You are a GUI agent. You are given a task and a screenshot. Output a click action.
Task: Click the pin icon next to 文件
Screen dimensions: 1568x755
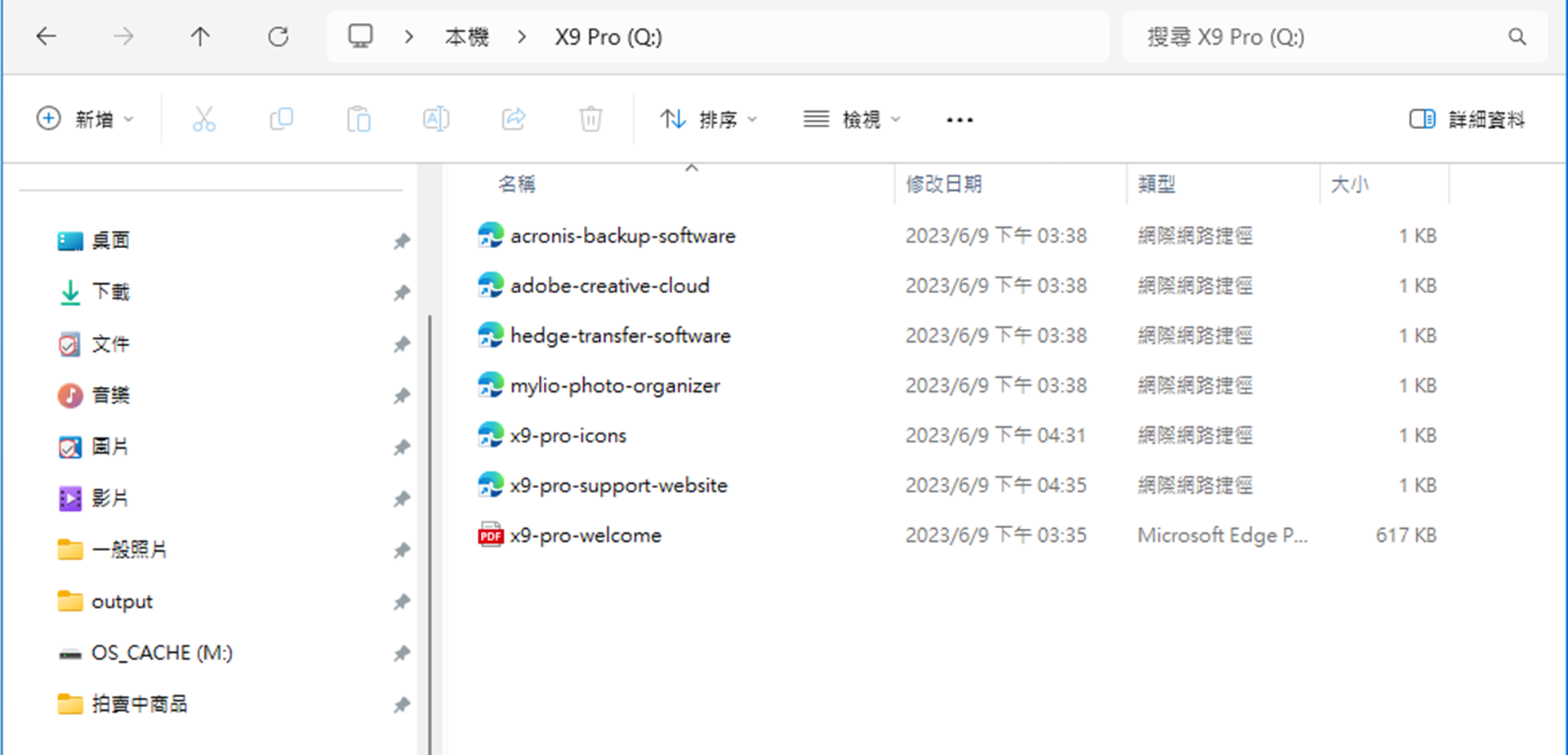(x=401, y=344)
